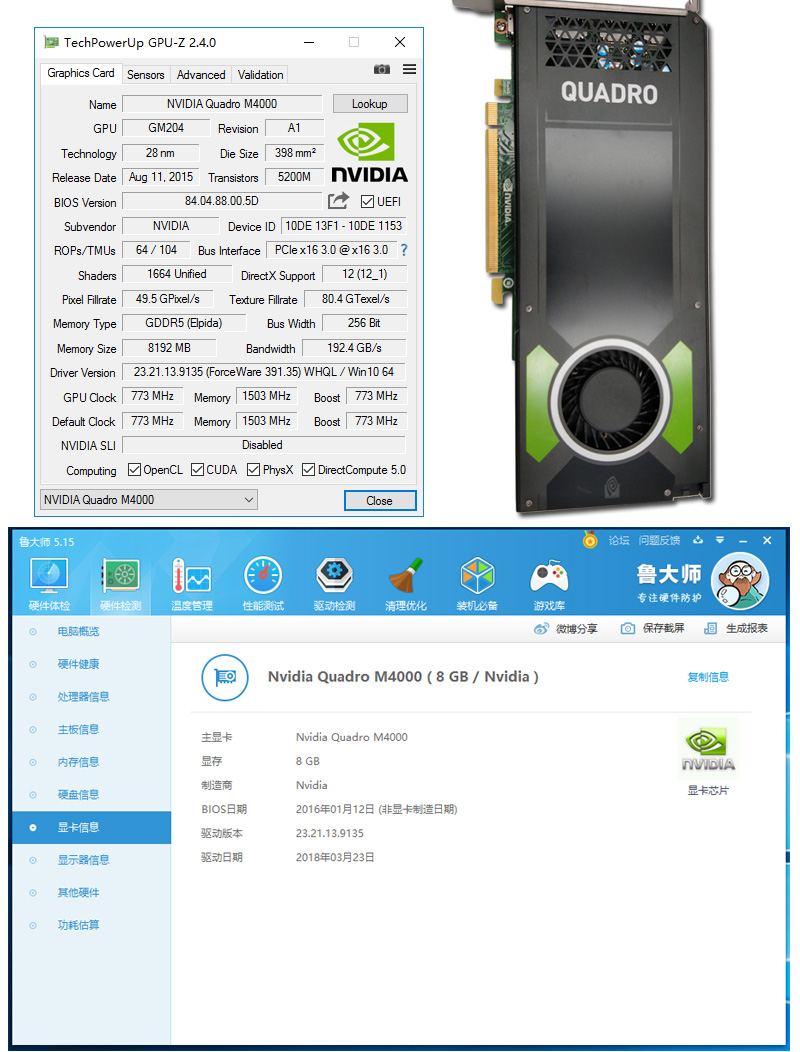The width and height of the screenshot is (800, 1052).
Task: Click the Name field NVIDIA Quadro M4000
Action: (222, 104)
